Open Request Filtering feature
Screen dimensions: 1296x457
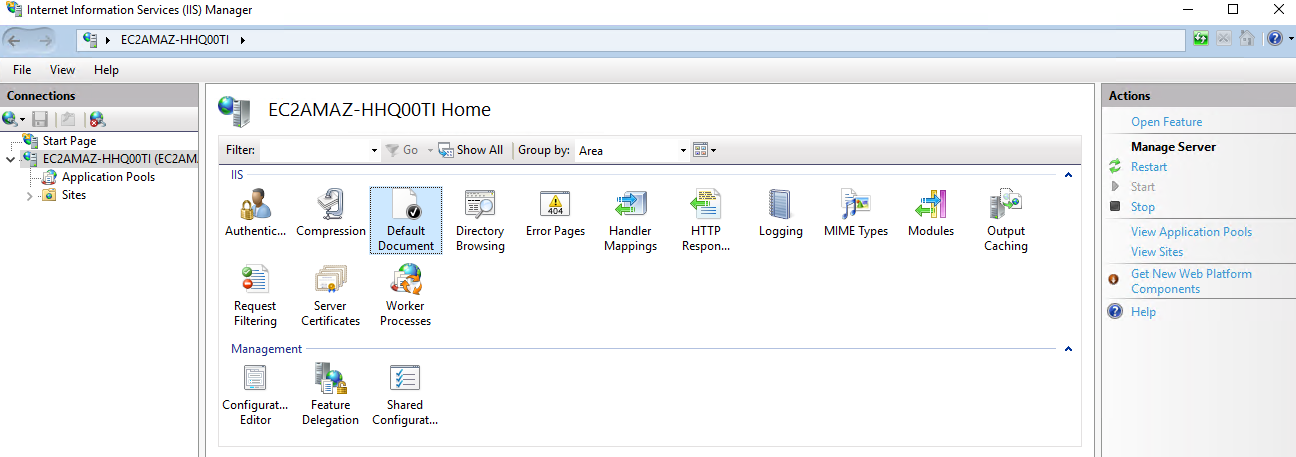tap(255, 296)
